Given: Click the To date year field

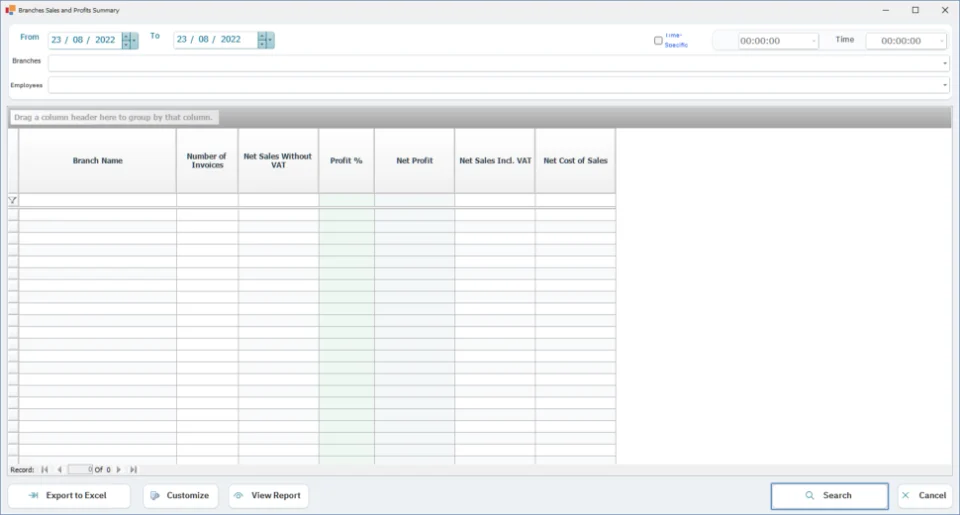Looking at the screenshot, I should point(230,39).
